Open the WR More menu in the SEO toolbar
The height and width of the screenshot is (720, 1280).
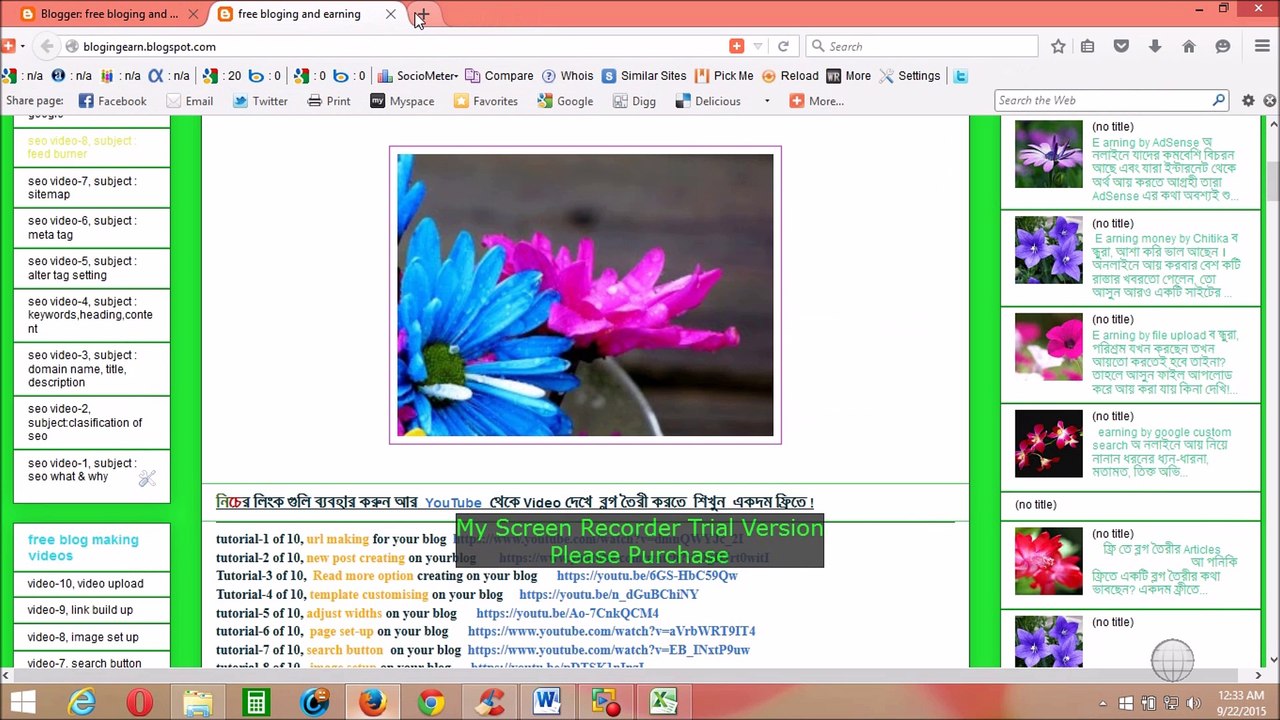(848, 76)
